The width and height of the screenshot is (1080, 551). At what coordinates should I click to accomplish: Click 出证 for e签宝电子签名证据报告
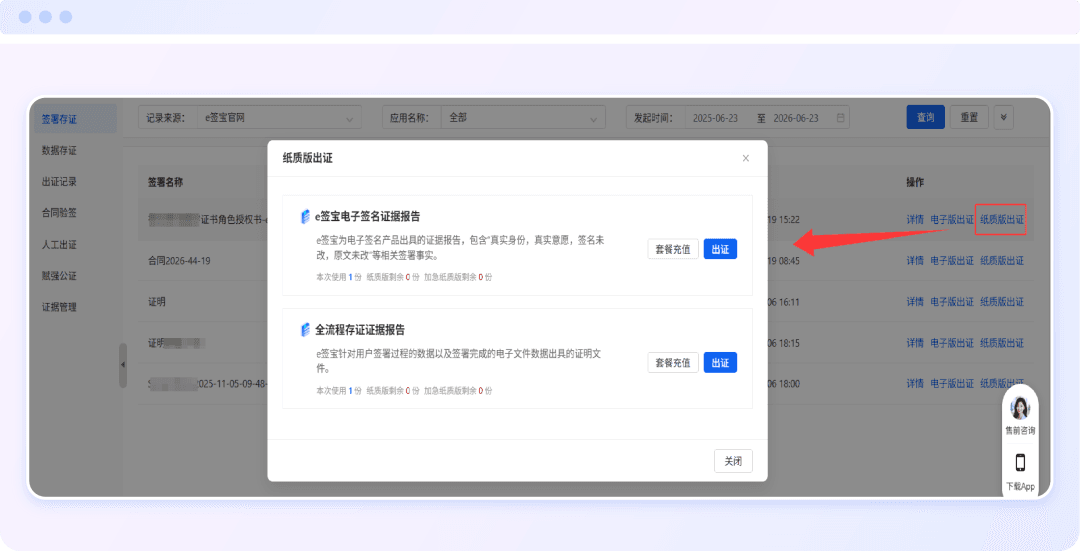point(720,249)
